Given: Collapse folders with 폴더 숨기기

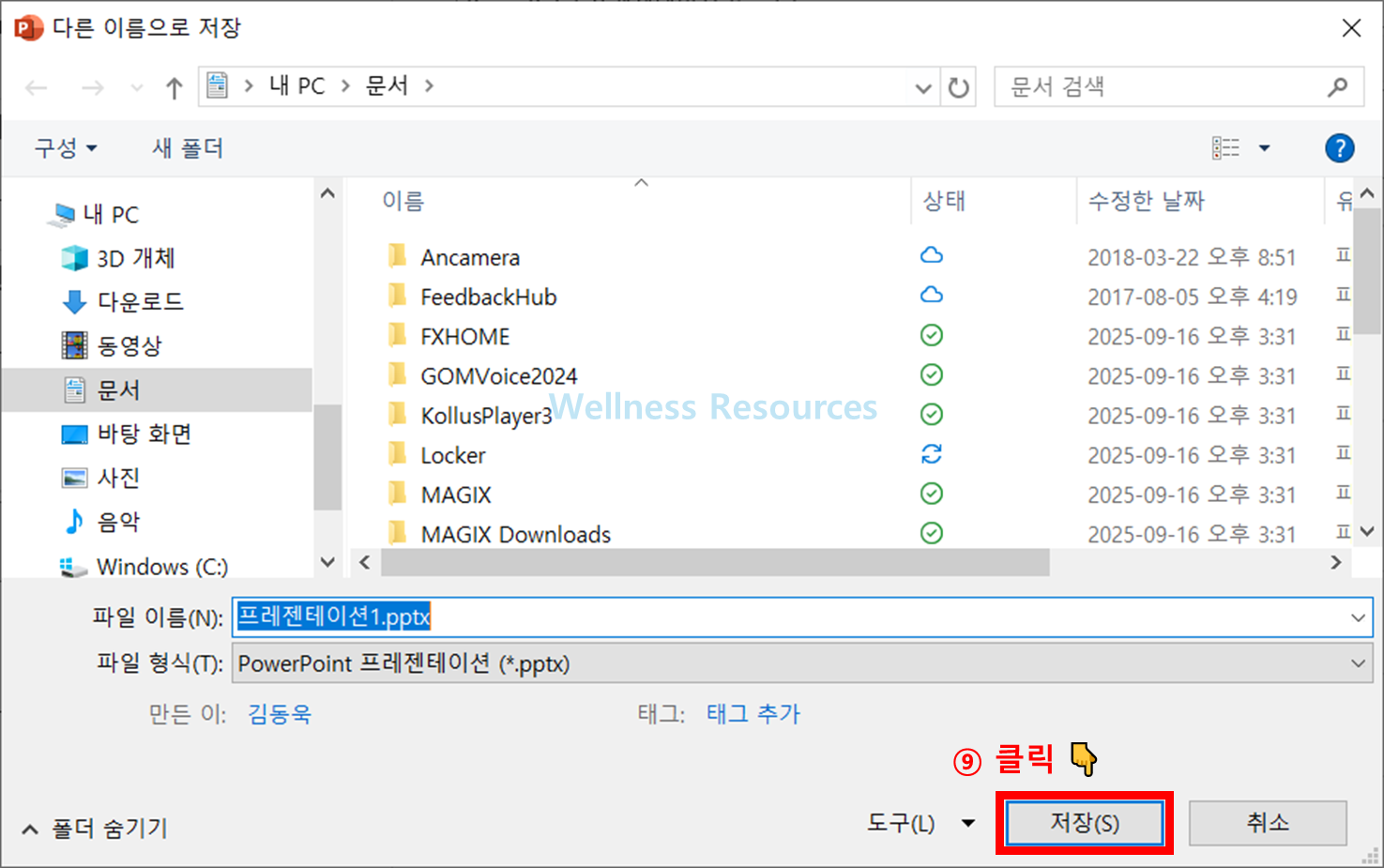Looking at the screenshot, I should click(x=95, y=829).
